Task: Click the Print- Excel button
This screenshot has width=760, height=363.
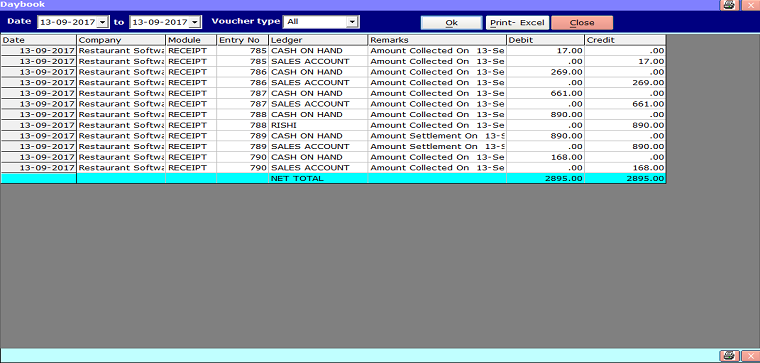Action: pos(517,23)
